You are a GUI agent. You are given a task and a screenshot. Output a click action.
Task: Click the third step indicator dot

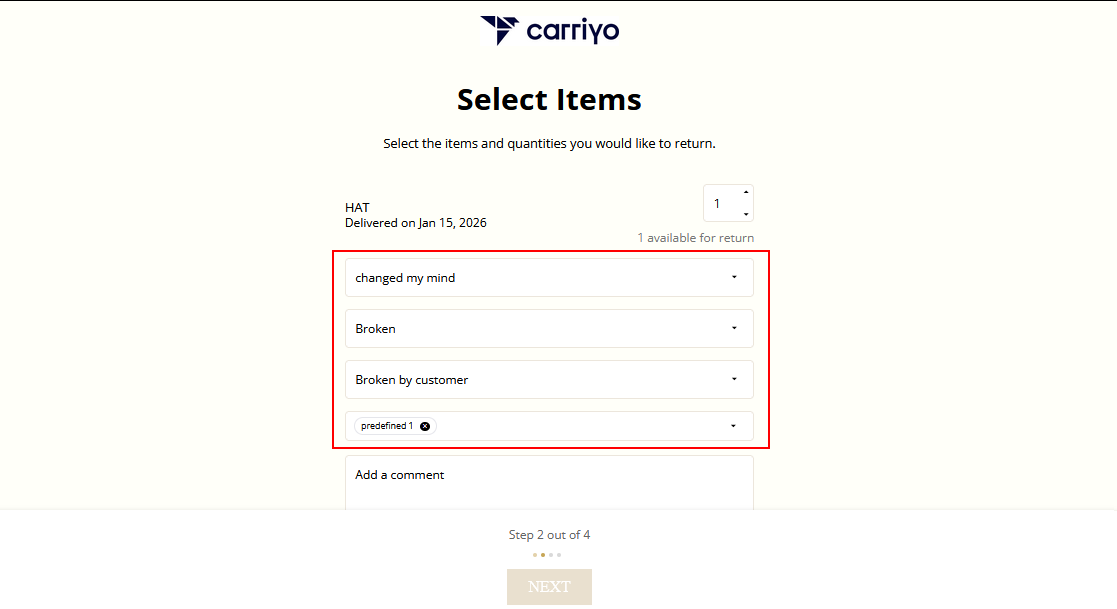[x=551, y=554]
